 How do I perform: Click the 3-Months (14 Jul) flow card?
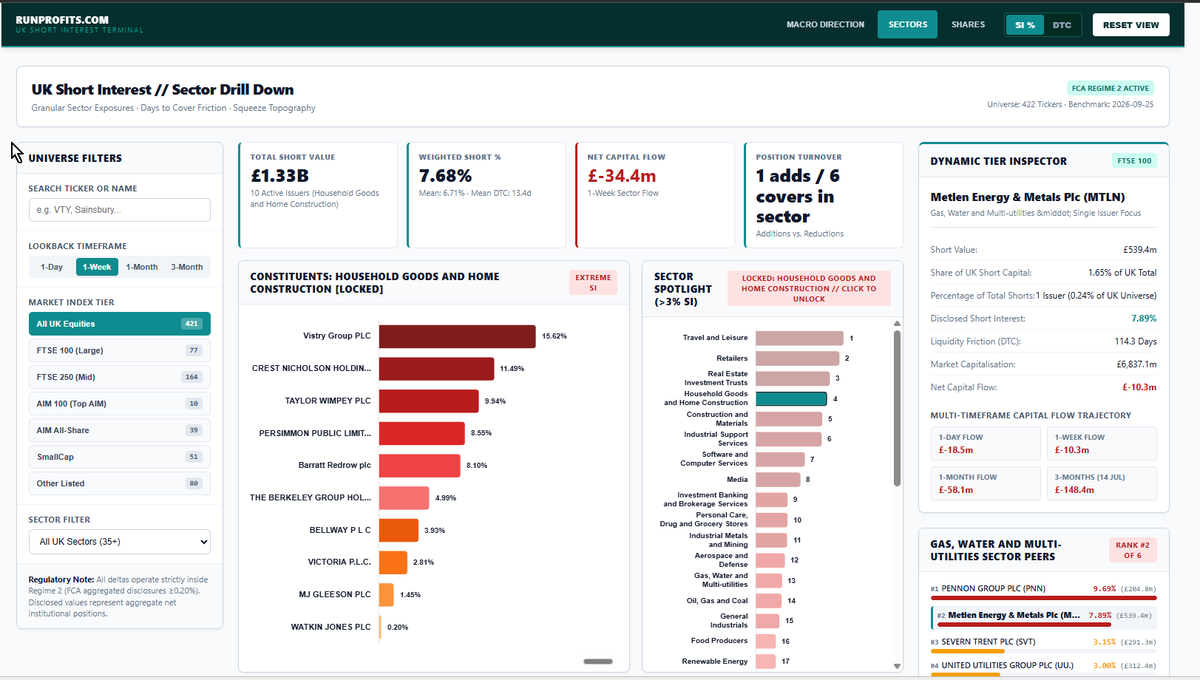click(x=1101, y=483)
